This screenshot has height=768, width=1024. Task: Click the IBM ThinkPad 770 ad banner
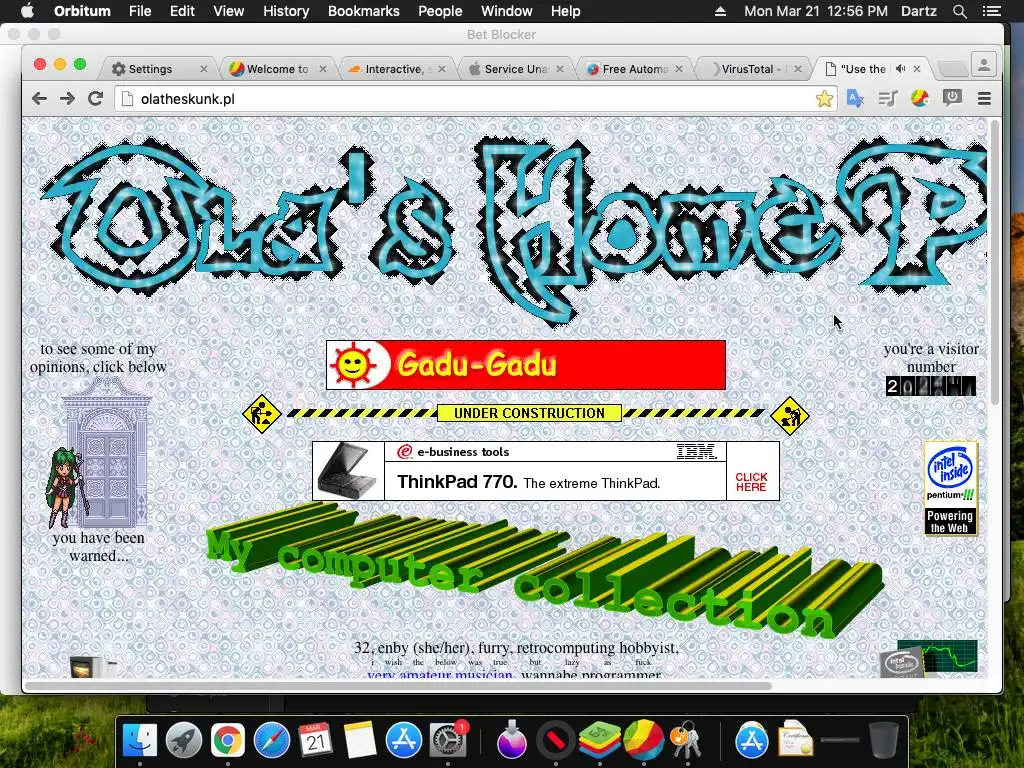(x=545, y=471)
